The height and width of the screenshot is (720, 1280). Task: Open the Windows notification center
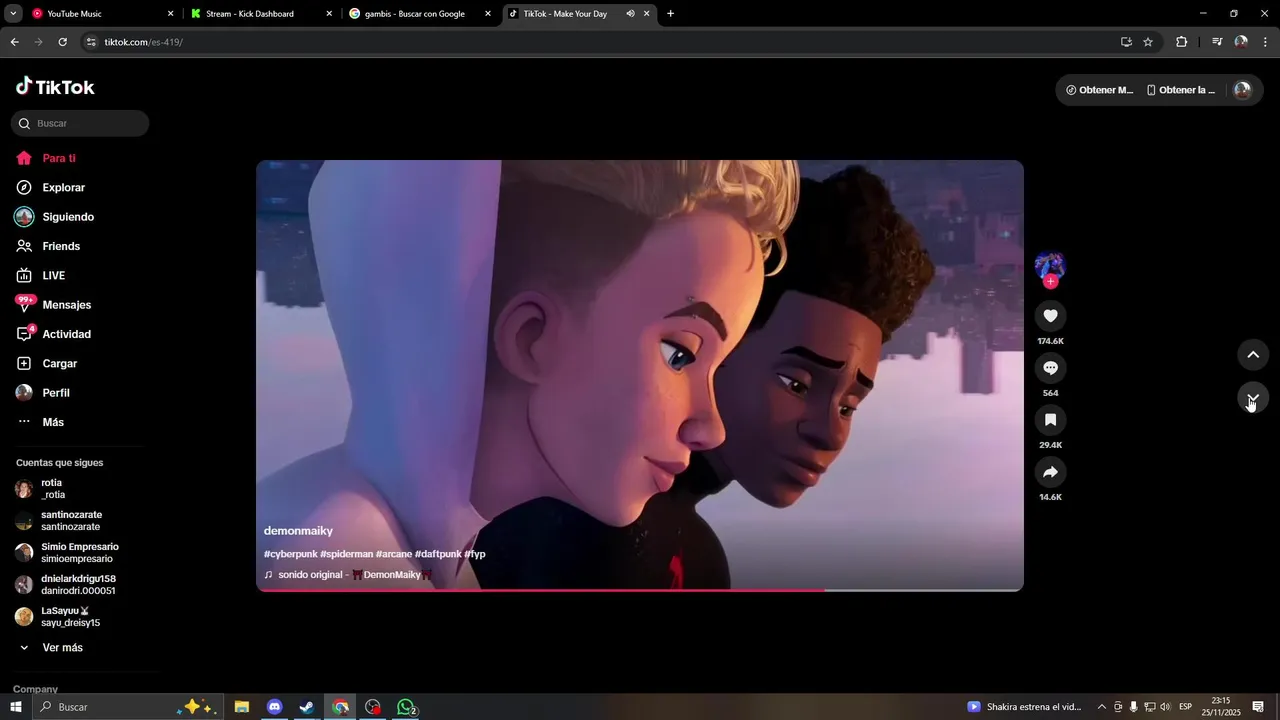(1258, 707)
